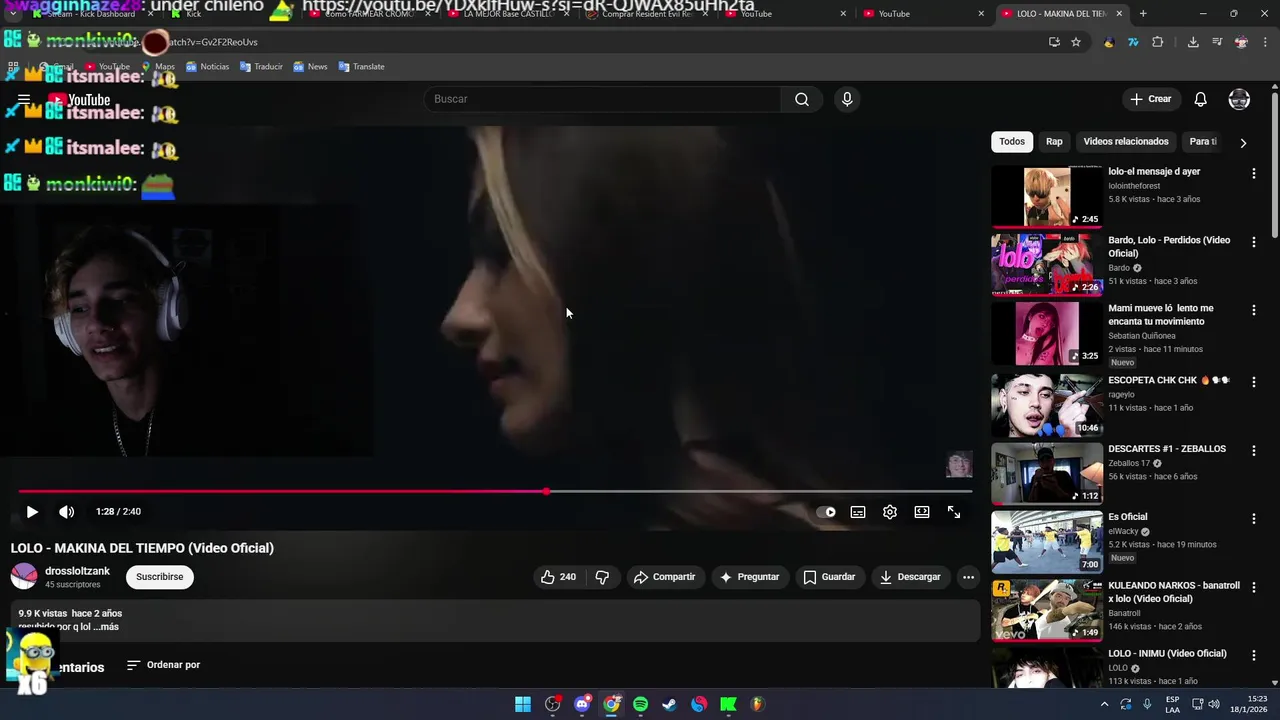Open options for Es Oficial video
The height and width of the screenshot is (720, 1280).
1253,519
